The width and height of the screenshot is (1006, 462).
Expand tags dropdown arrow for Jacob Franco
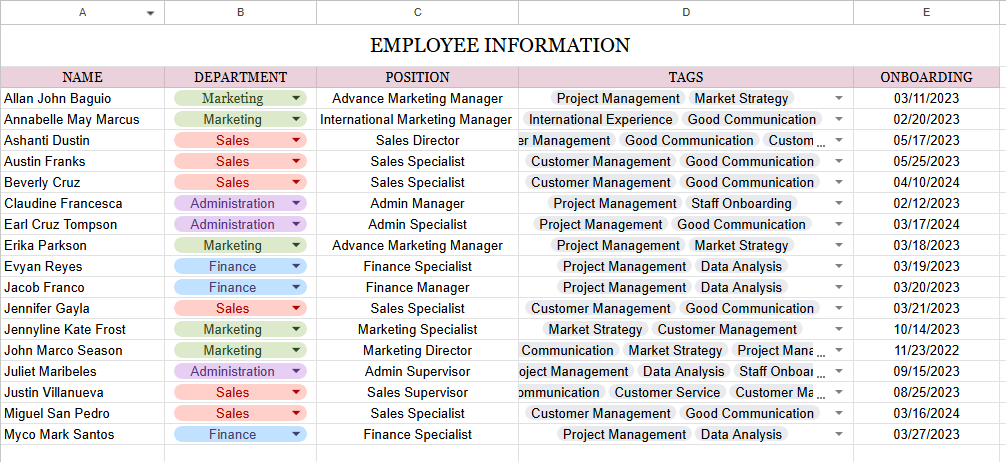(x=839, y=288)
